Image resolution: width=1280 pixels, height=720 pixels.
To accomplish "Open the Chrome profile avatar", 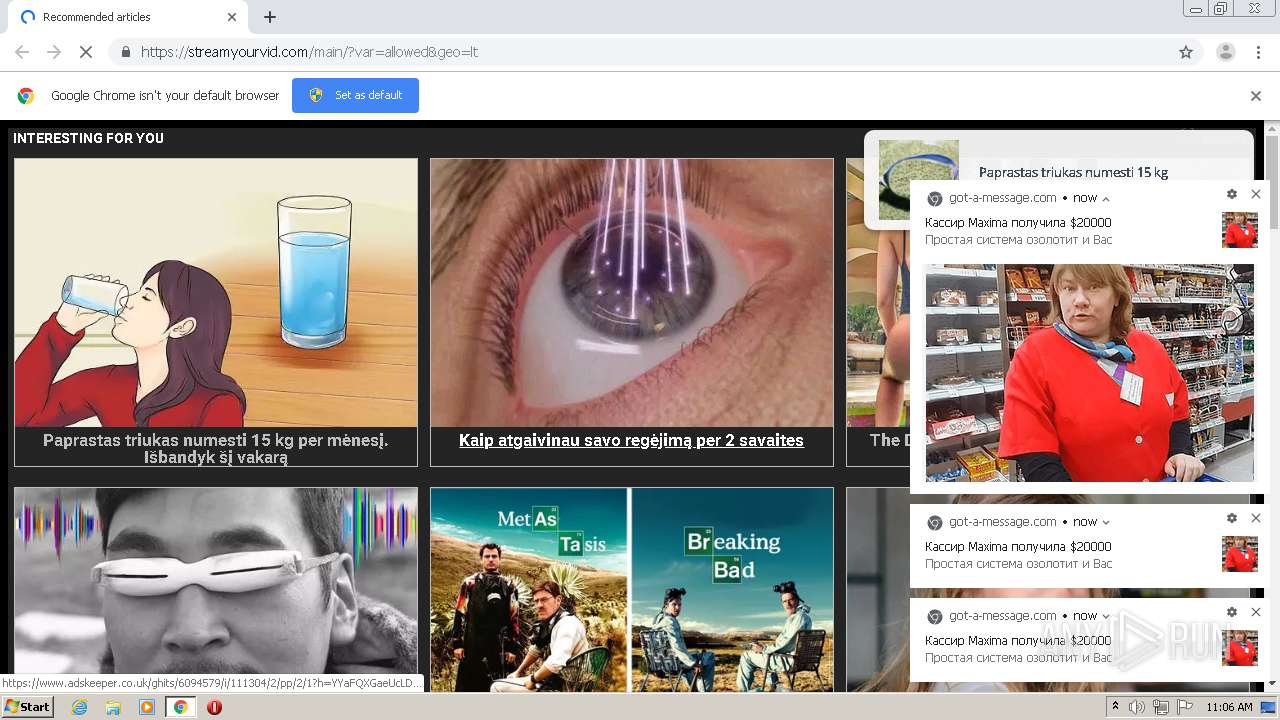I will click(x=1225, y=52).
